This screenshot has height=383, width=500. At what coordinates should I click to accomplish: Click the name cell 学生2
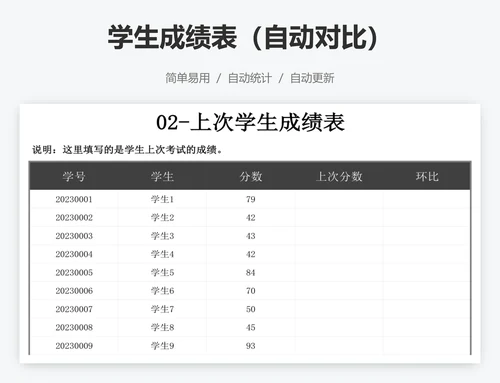(162, 218)
